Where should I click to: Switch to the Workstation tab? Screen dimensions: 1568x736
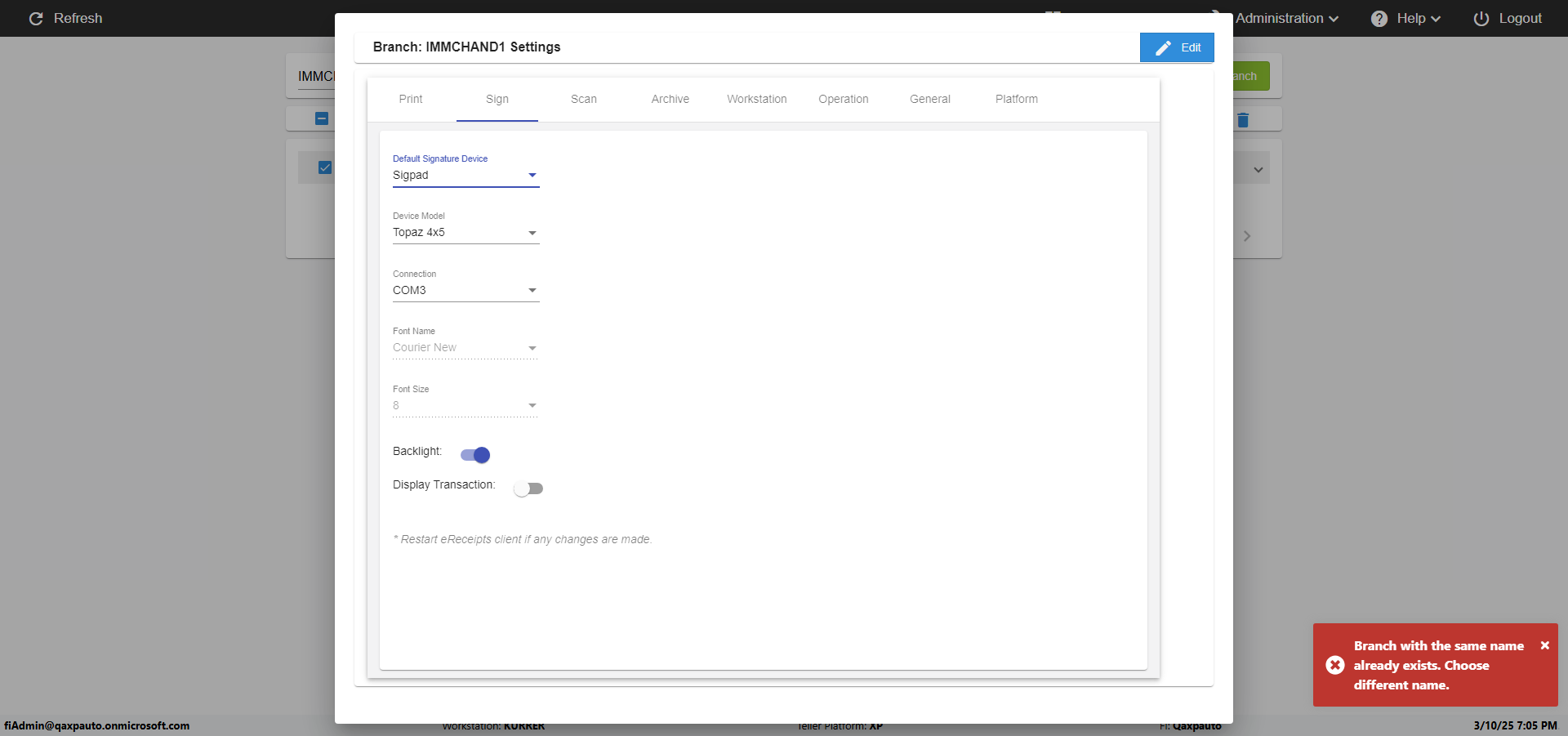click(x=757, y=100)
